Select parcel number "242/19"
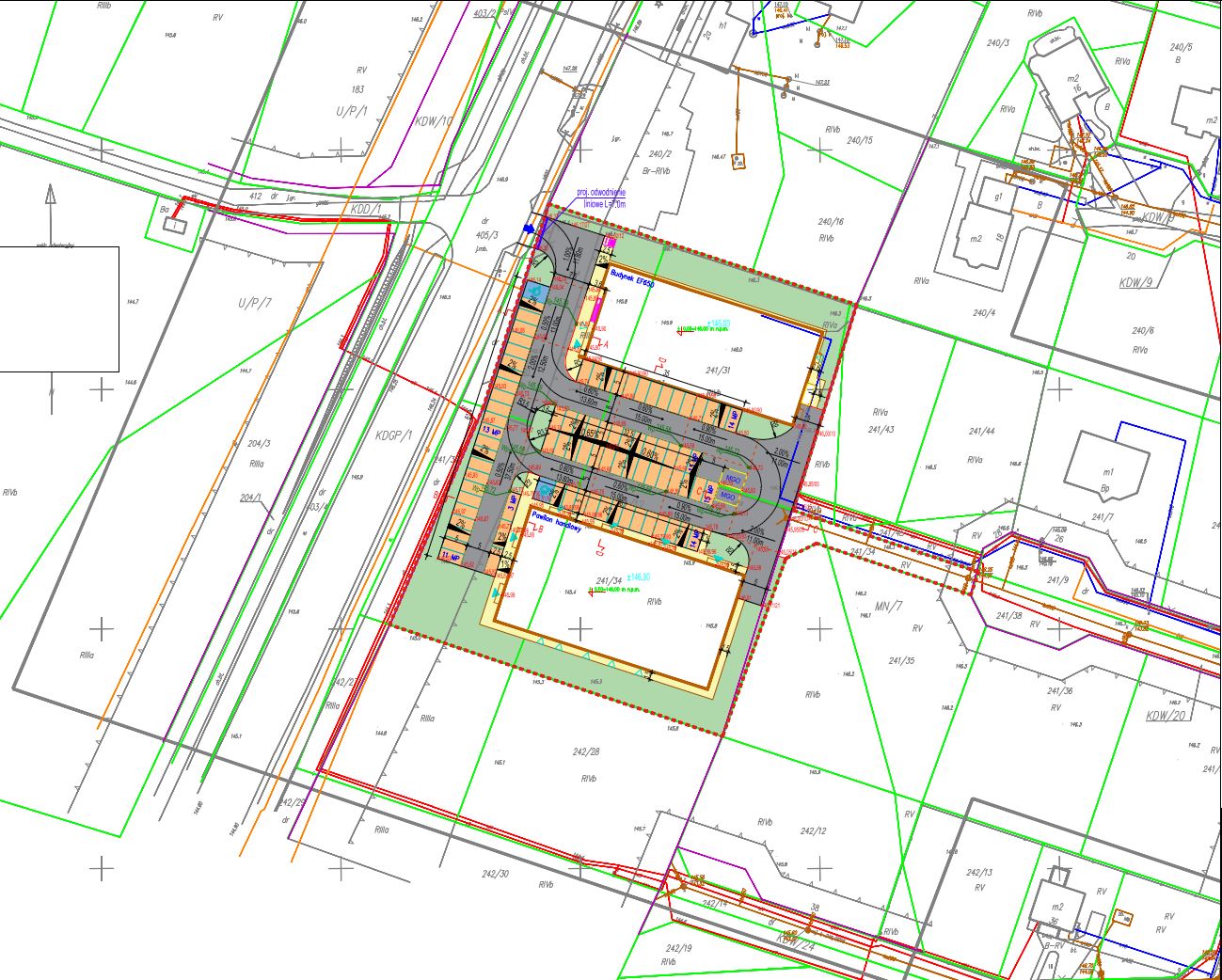Screen dimensions: 1222x980 coord(678,949)
